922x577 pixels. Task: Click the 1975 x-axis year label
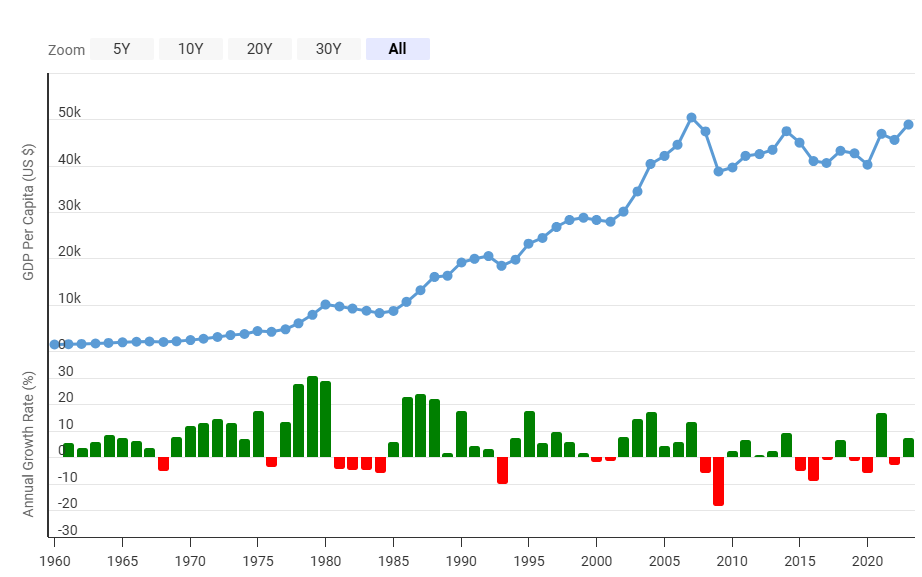(258, 561)
